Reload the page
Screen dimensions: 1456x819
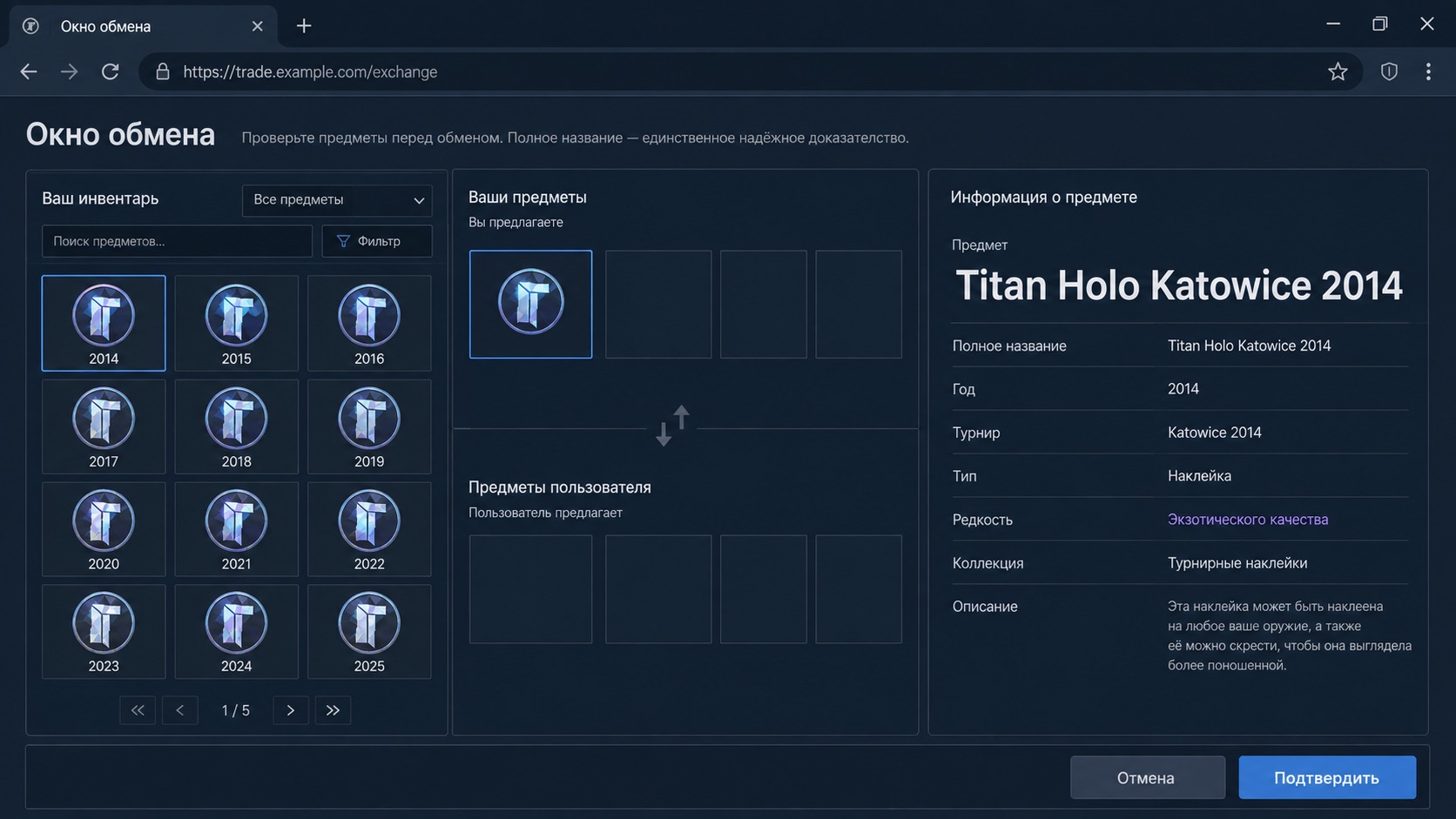[110, 71]
